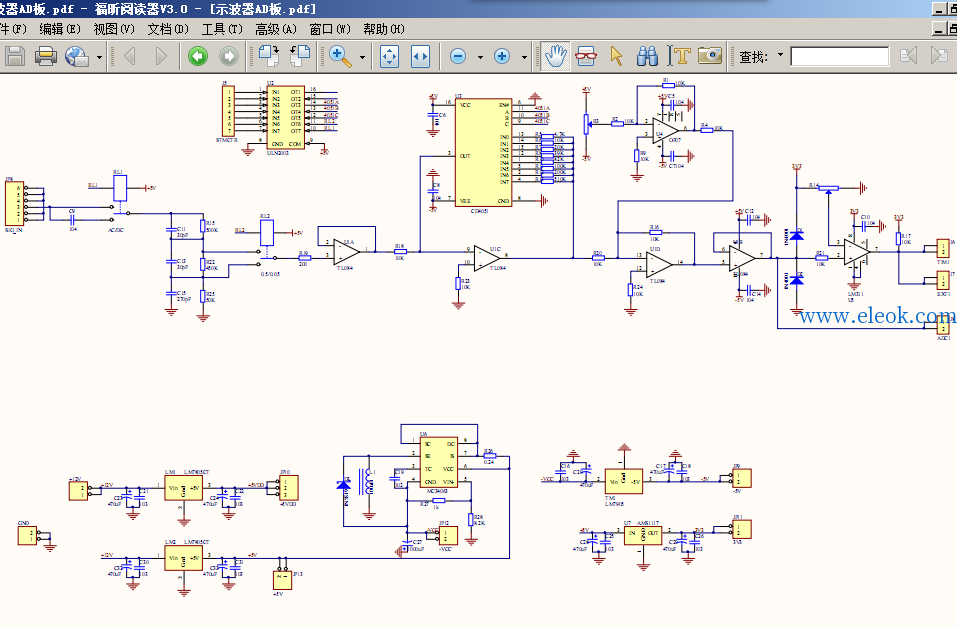Save the document with the floppy disk icon

point(15,56)
